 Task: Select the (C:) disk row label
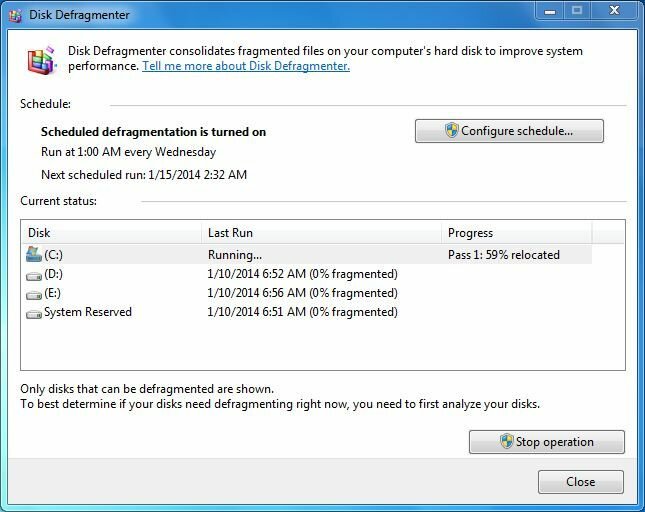point(53,255)
